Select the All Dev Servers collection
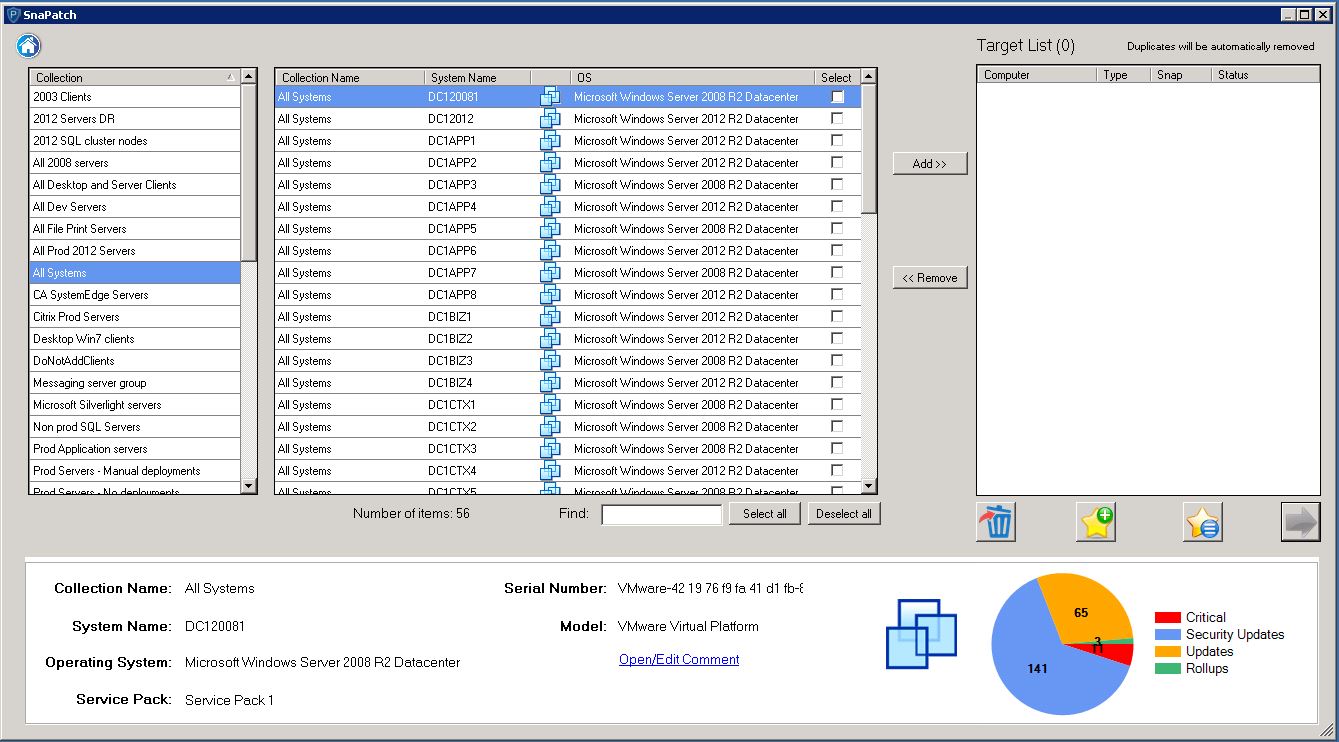 (135, 207)
